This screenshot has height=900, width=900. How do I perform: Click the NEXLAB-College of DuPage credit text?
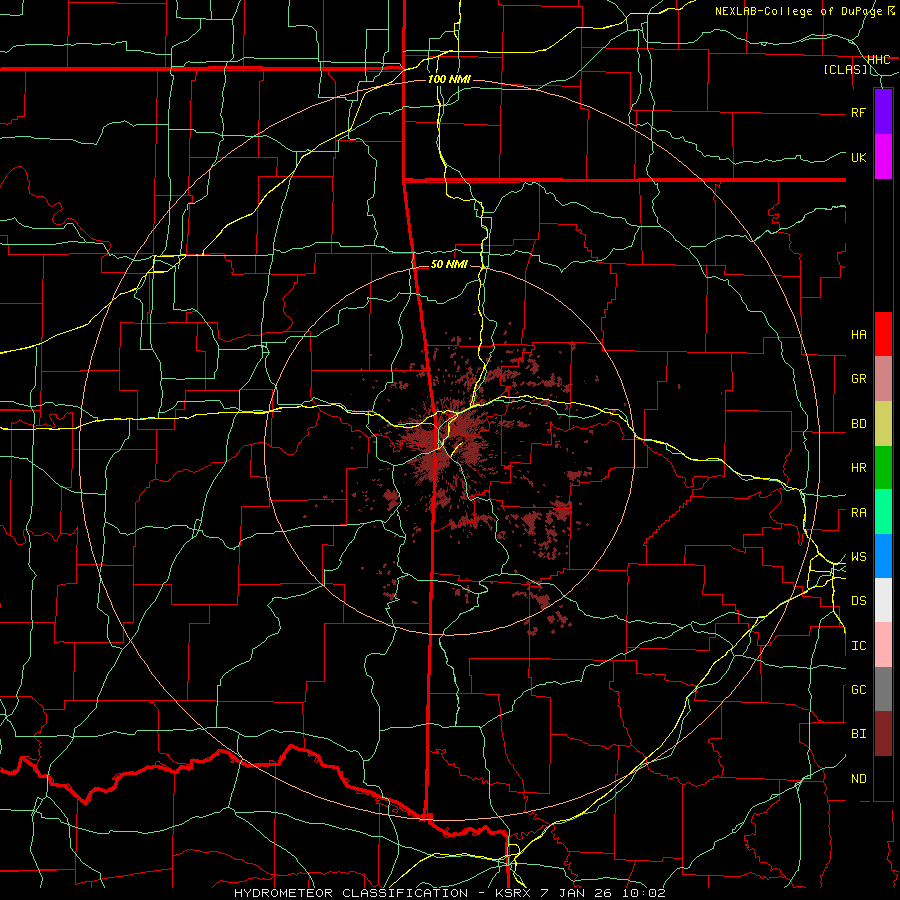tap(799, 11)
